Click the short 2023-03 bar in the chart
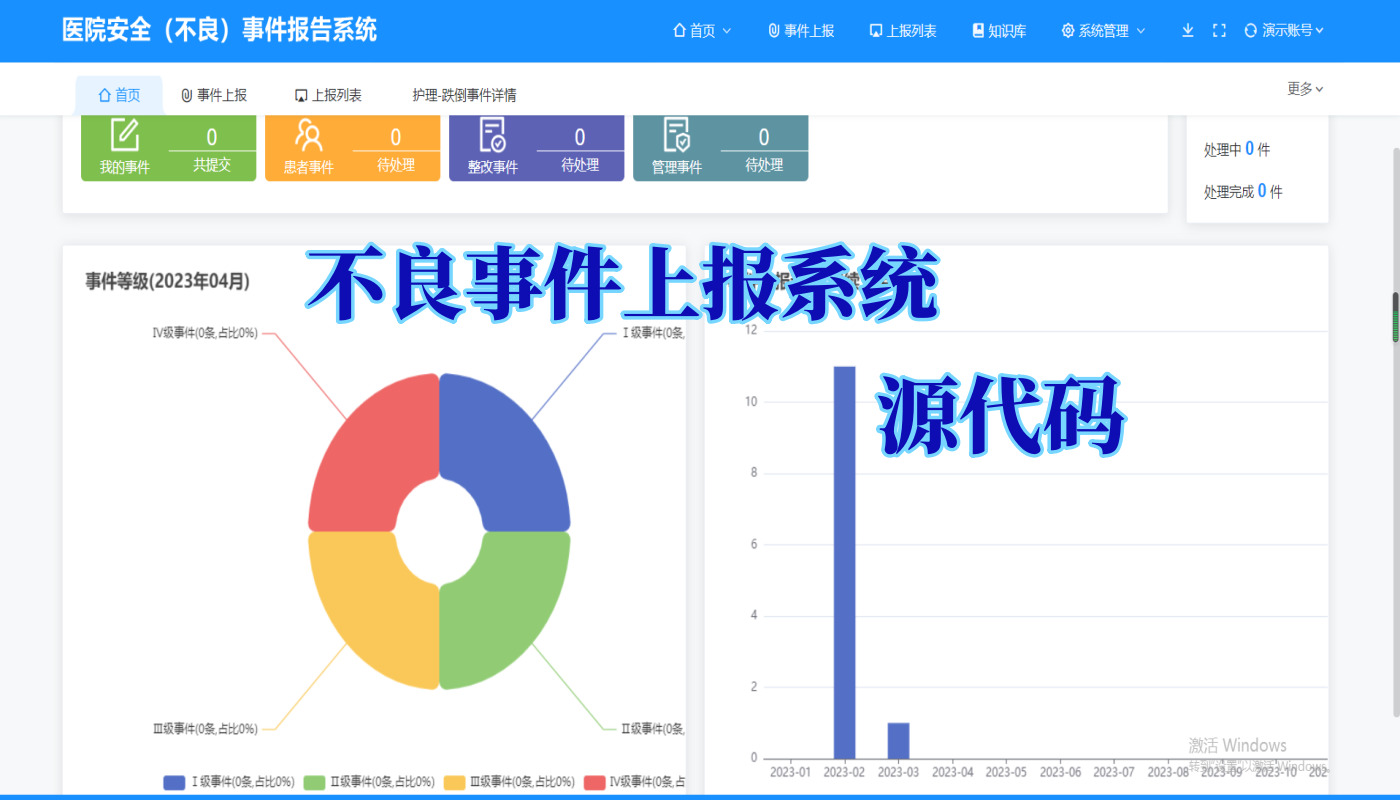 898,740
